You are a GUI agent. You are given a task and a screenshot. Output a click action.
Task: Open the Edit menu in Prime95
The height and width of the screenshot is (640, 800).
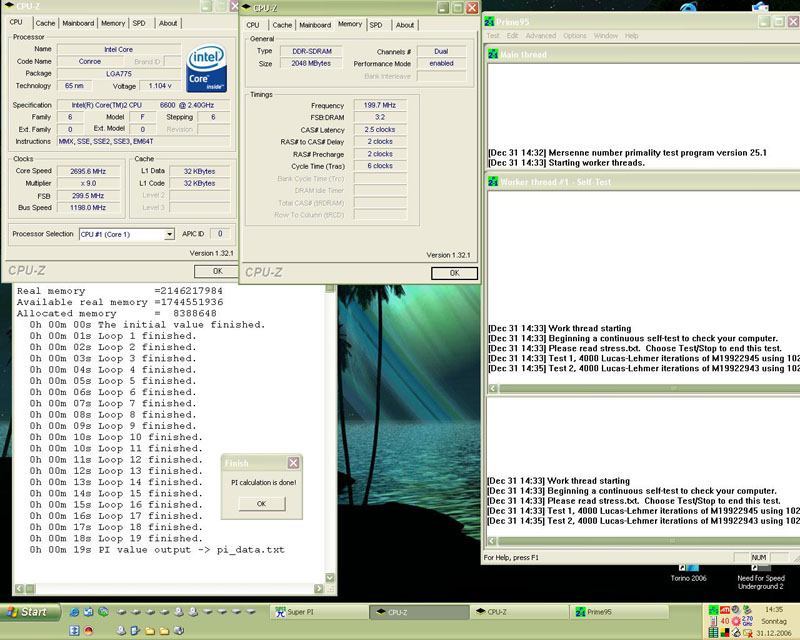click(x=512, y=35)
